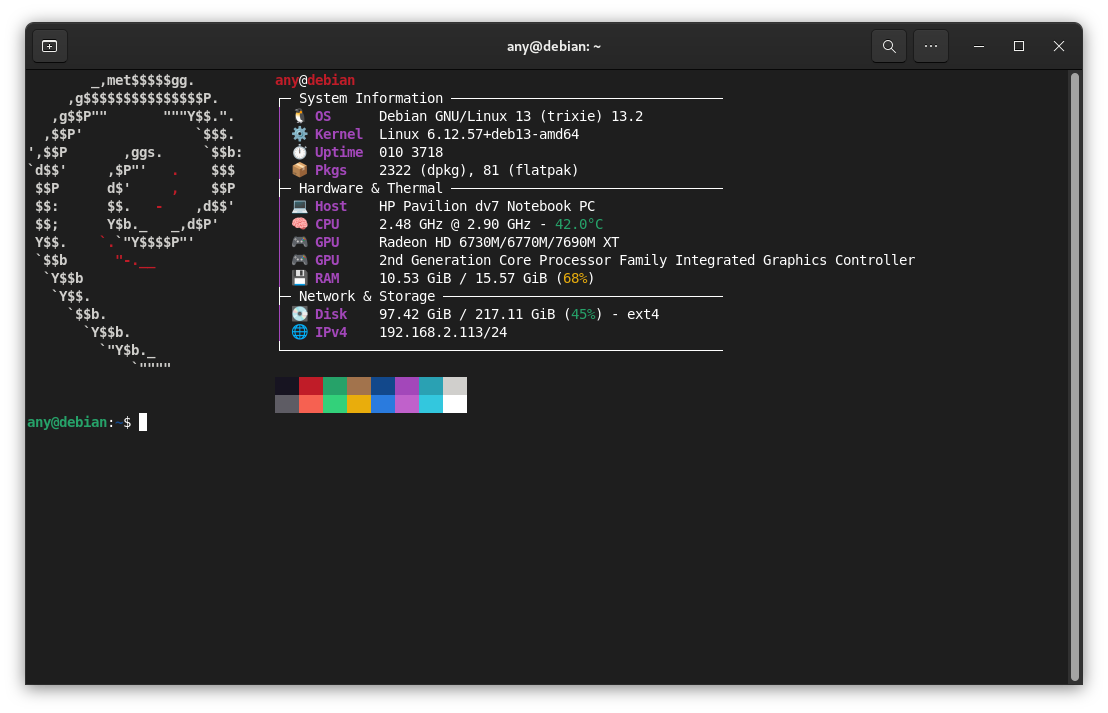
Task: Click the 'Hardware & Thermal' heading
Action: pyautogui.click(x=371, y=189)
